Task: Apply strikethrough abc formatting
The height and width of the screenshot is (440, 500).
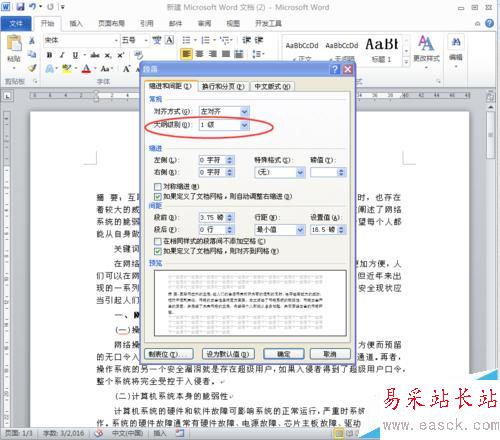Action: pyautogui.click(x=95, y=55)
